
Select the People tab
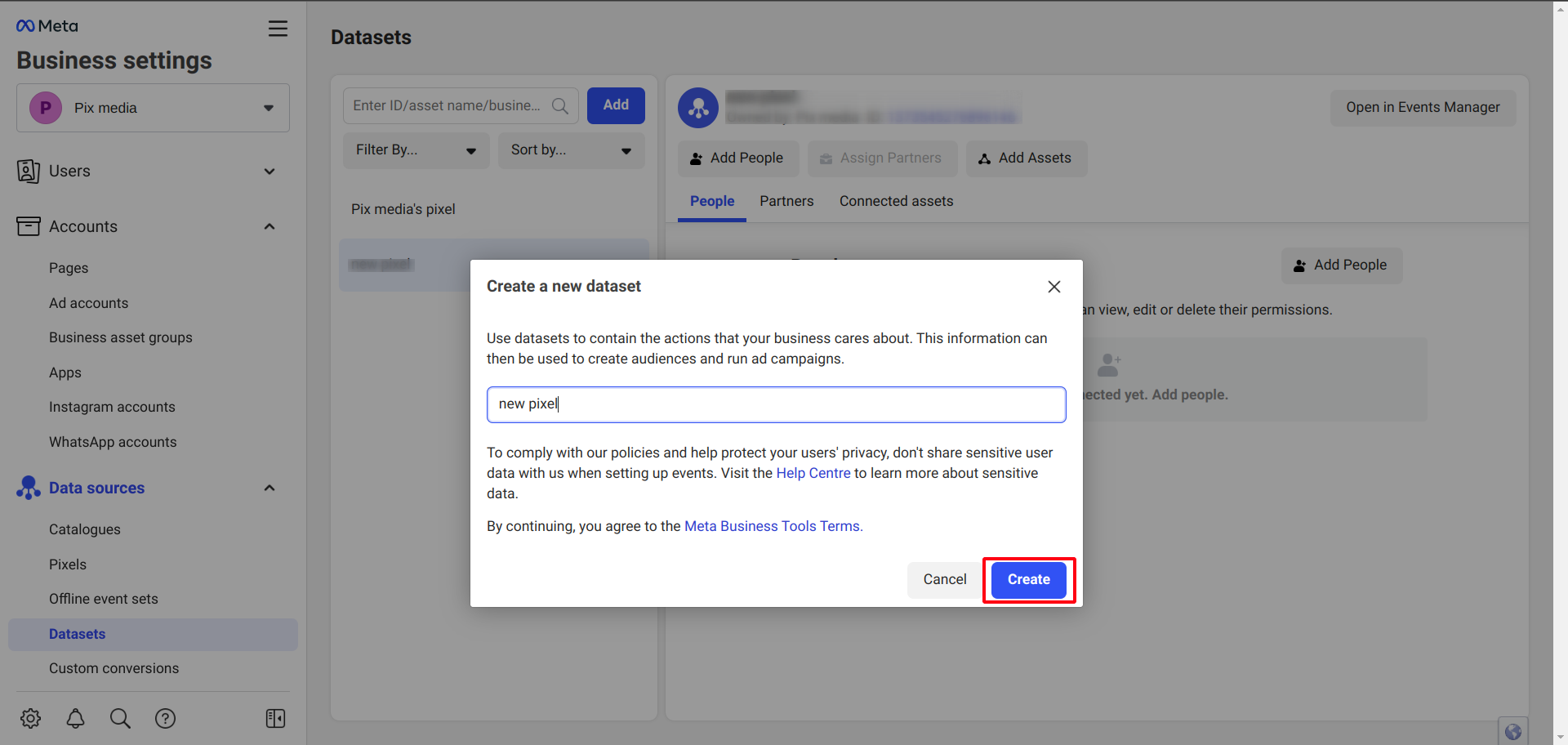coord(712,201)
